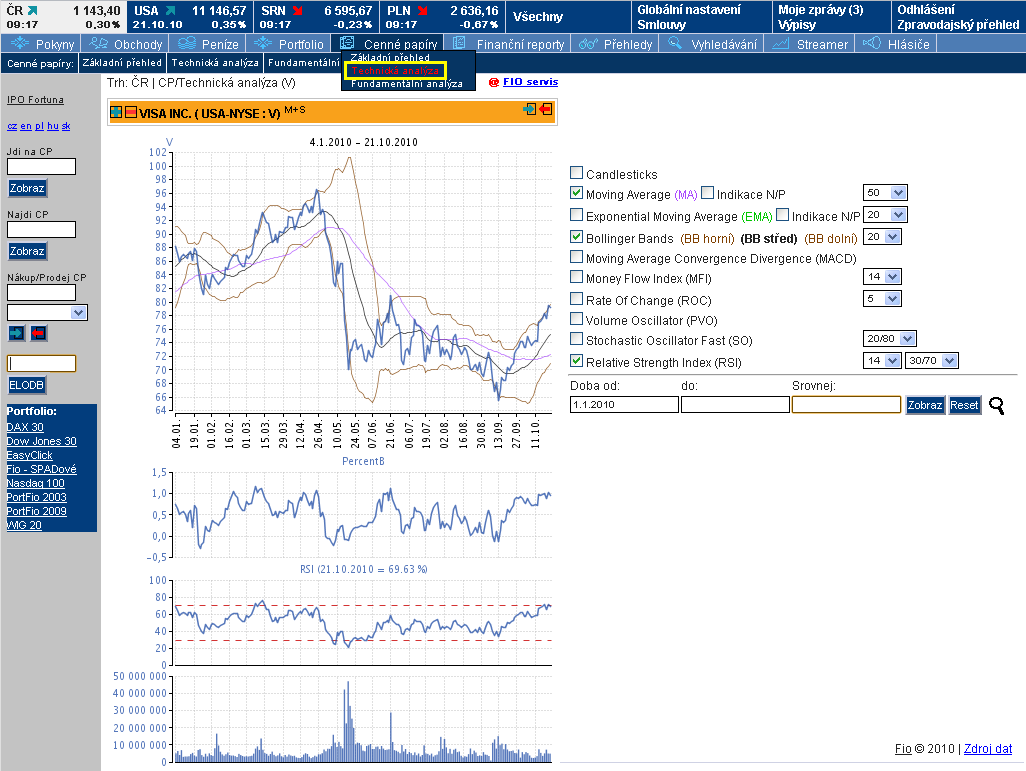Viewport: 1026px width, 771px height.
Task: Toggle Indikace N/P for EMA
Action: tap(783, 215)
